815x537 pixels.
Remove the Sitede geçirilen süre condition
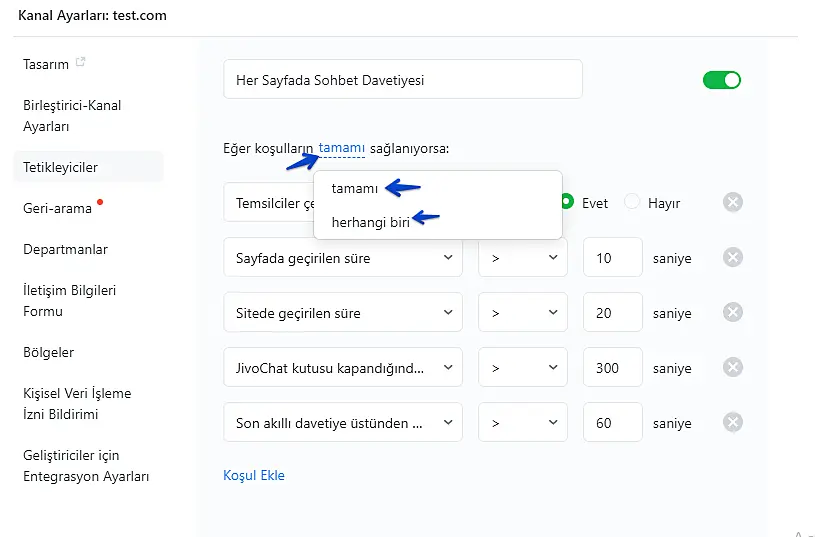tap(733, 313)
